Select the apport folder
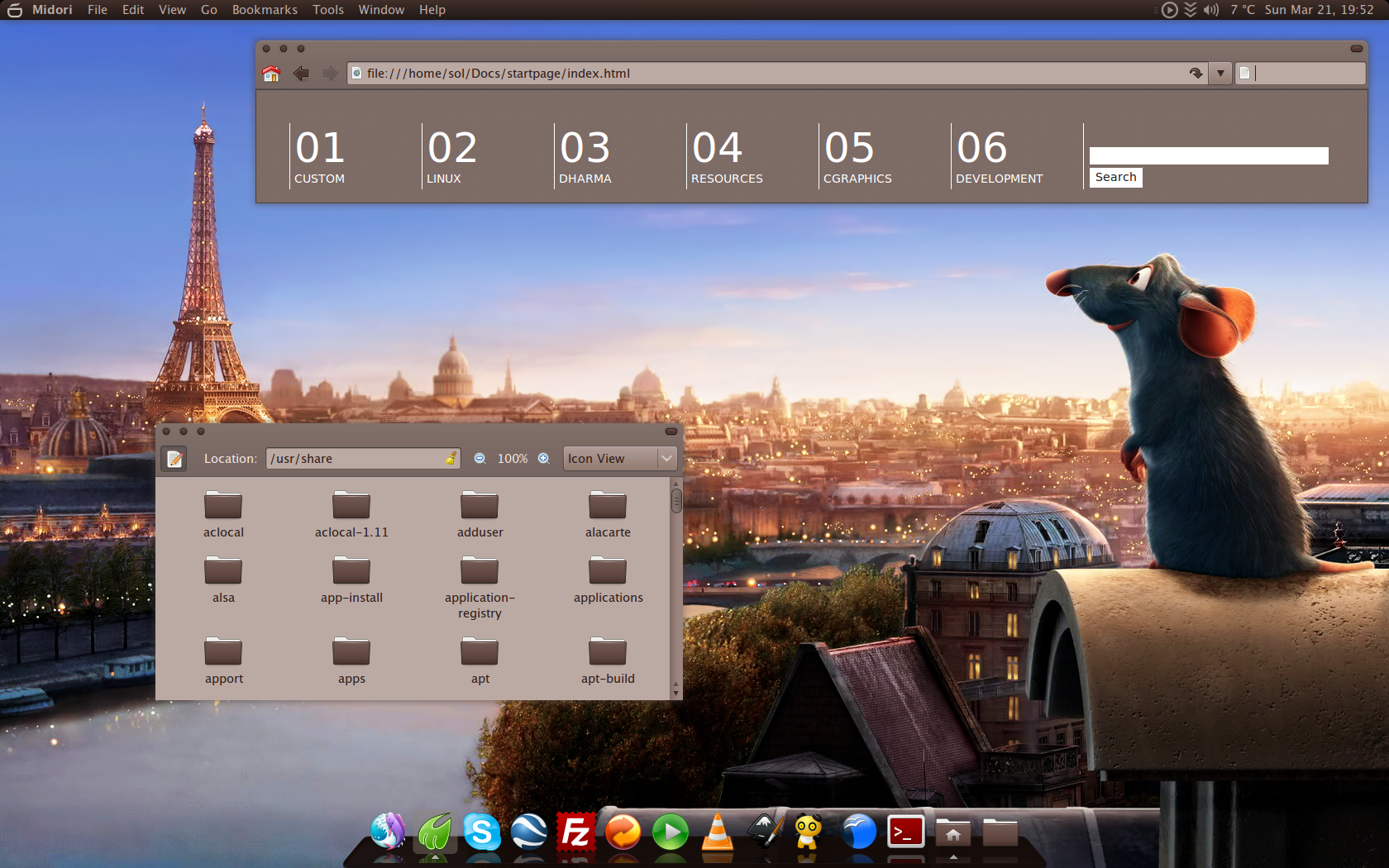1389x868 pixels. coord(223,661)
